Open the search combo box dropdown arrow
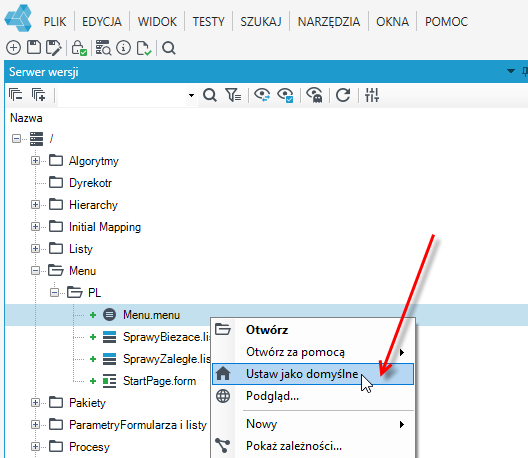Screen dimensions: 528x458 point(191,95)
